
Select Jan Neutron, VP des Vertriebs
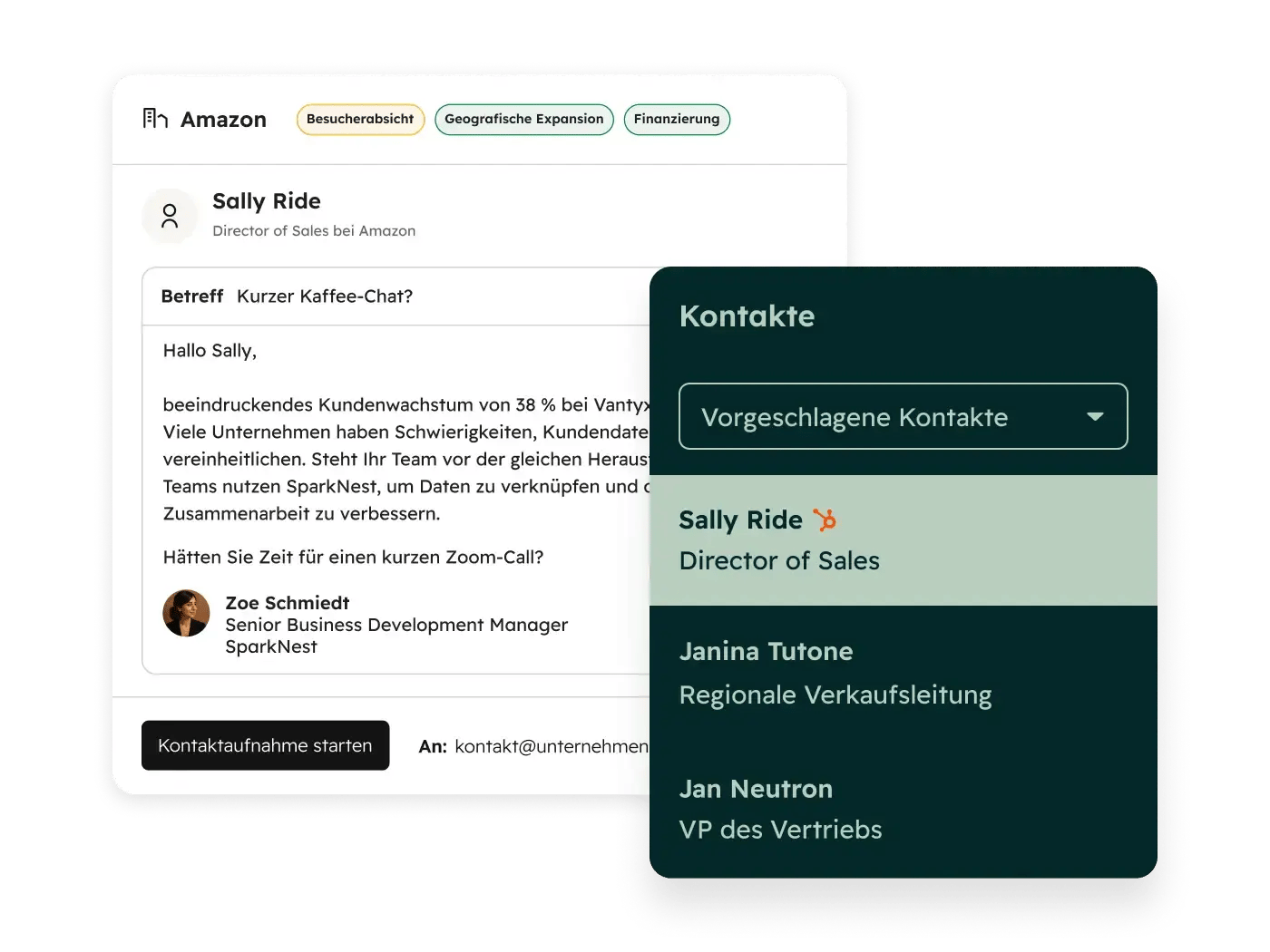click(x=756, y=789)
